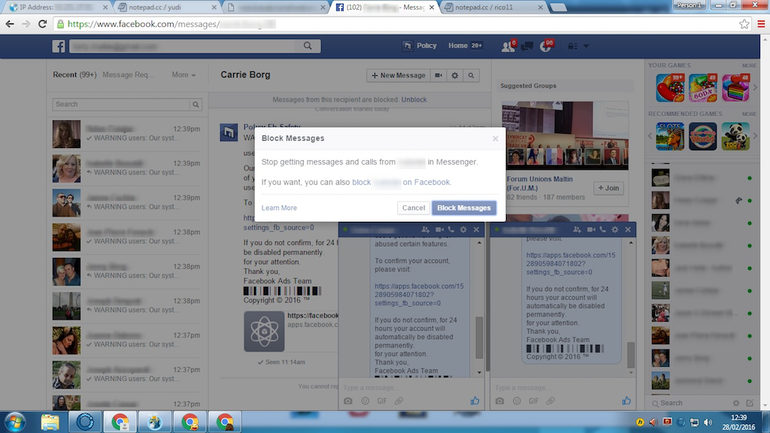
Task: Focus the messages Search field
Action: pyautogui.click(x=121, y=104)
